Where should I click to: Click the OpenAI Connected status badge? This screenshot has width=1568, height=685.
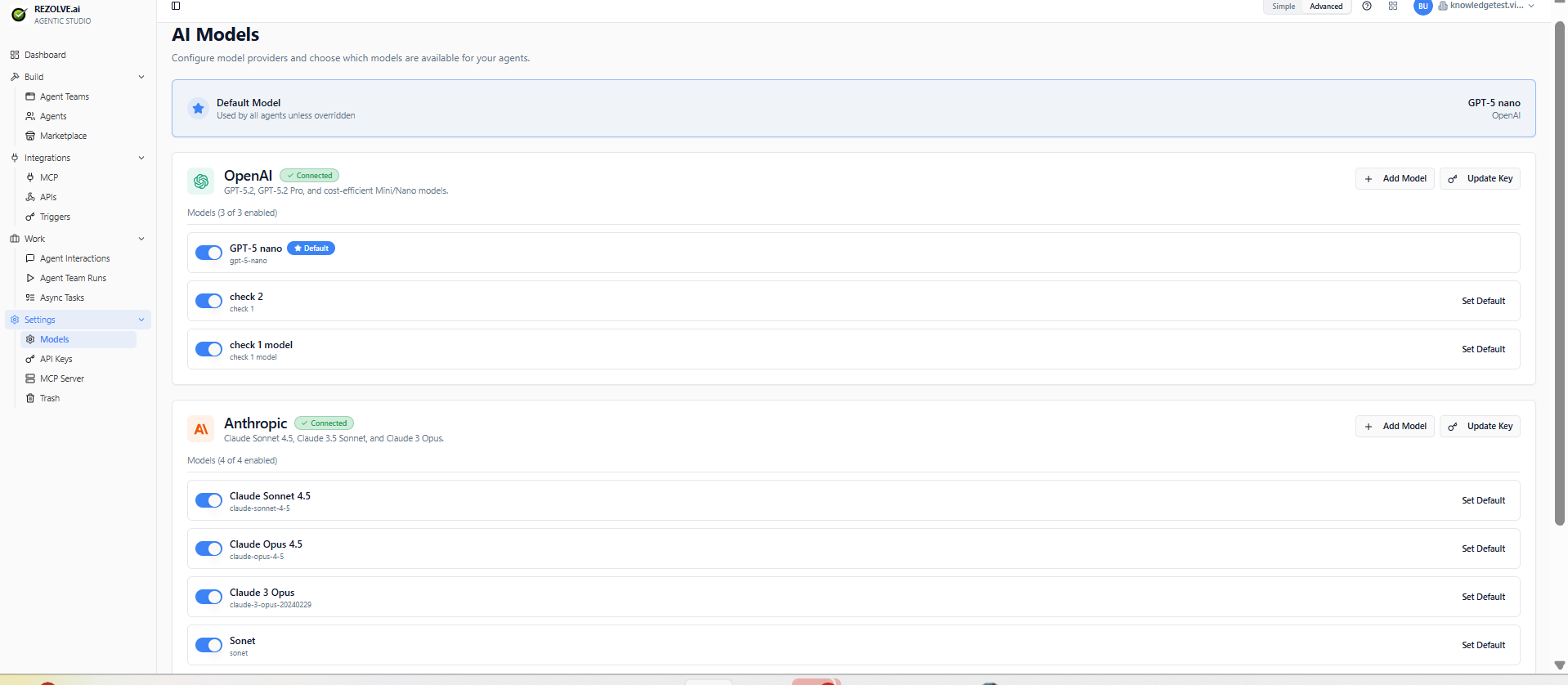pos(309,176)
